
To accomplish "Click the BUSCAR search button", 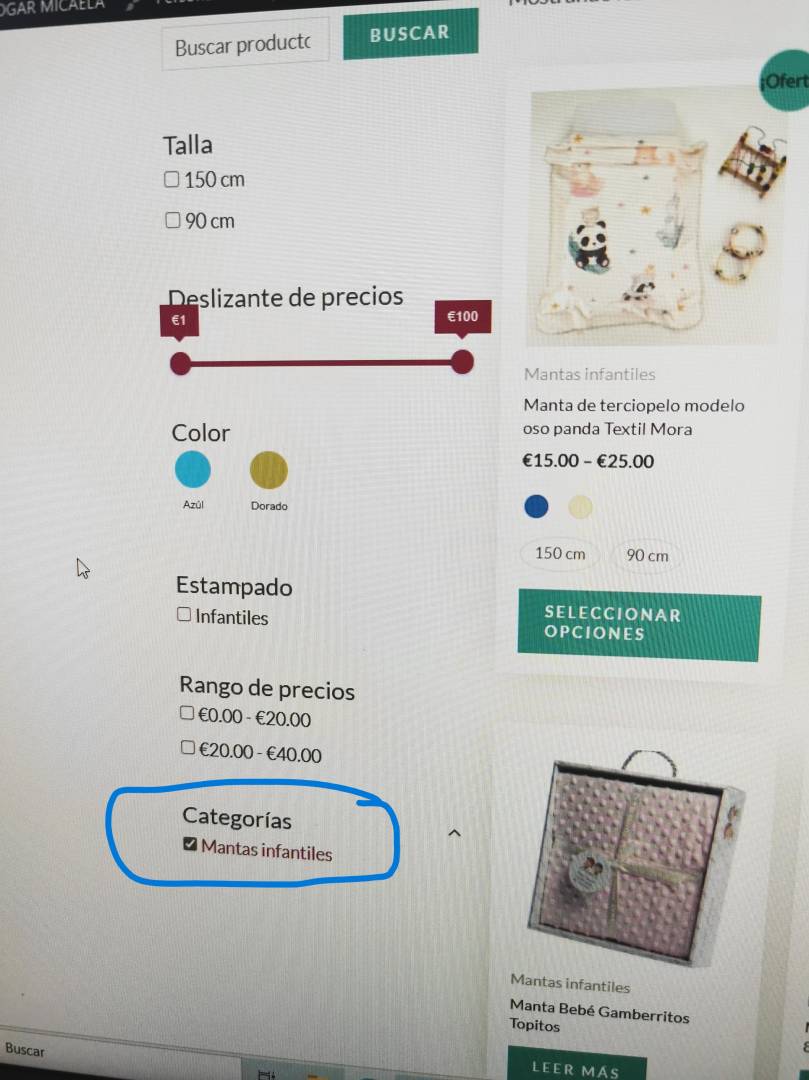I will 410,34.
